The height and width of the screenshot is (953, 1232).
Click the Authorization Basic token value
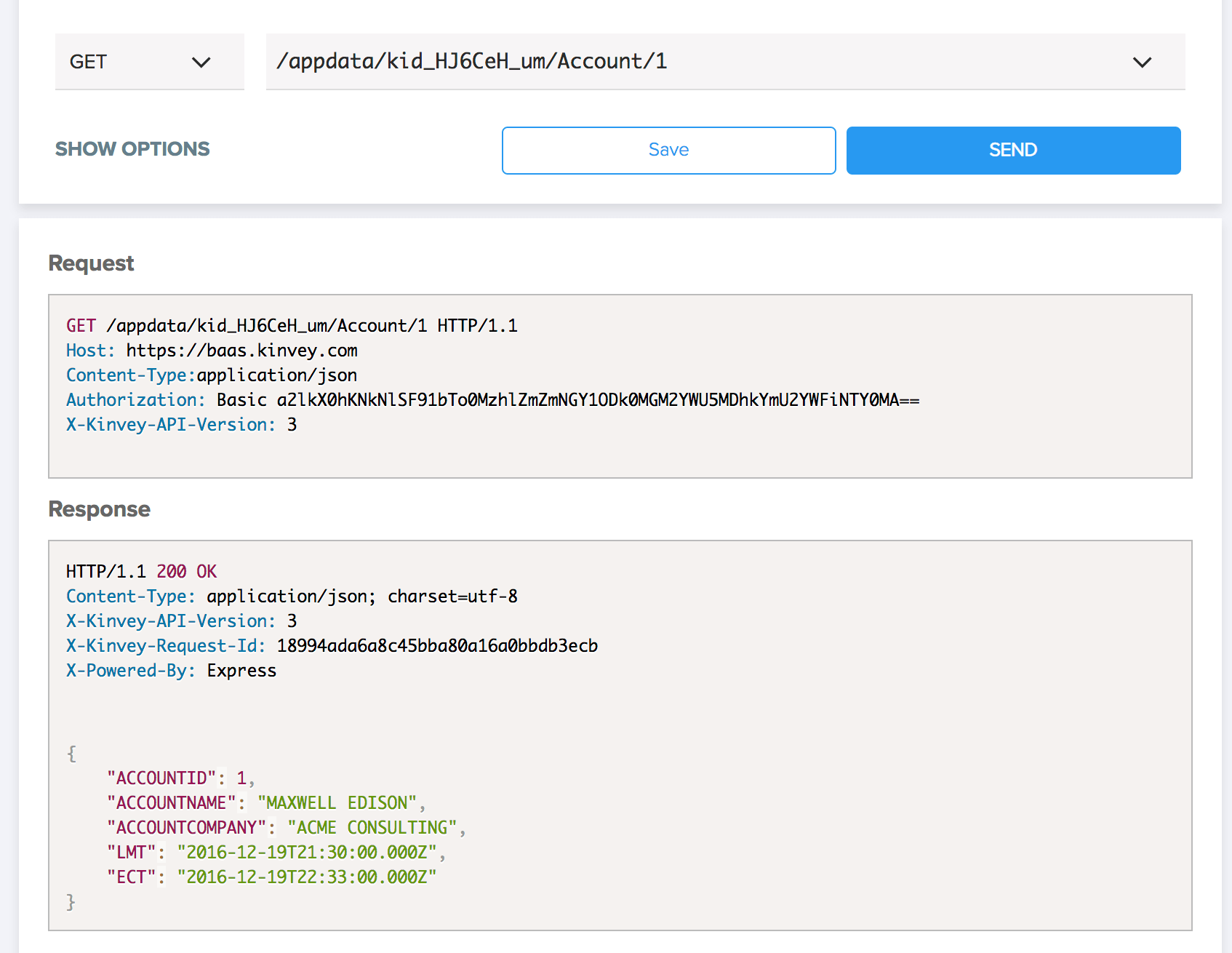597,400
